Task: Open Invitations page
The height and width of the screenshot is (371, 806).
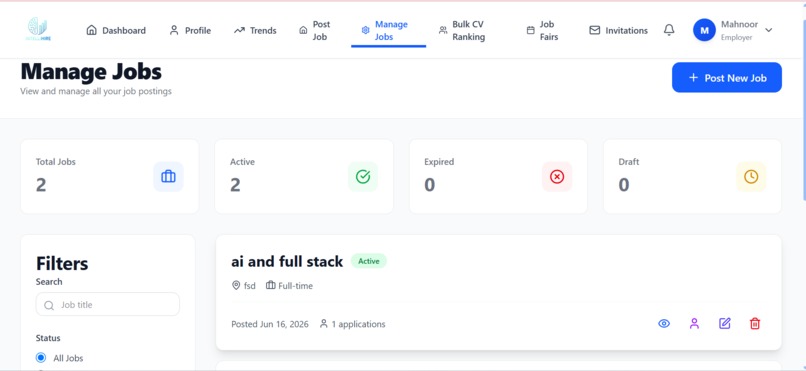Action: pyautogui.click(x=618, y=30)
